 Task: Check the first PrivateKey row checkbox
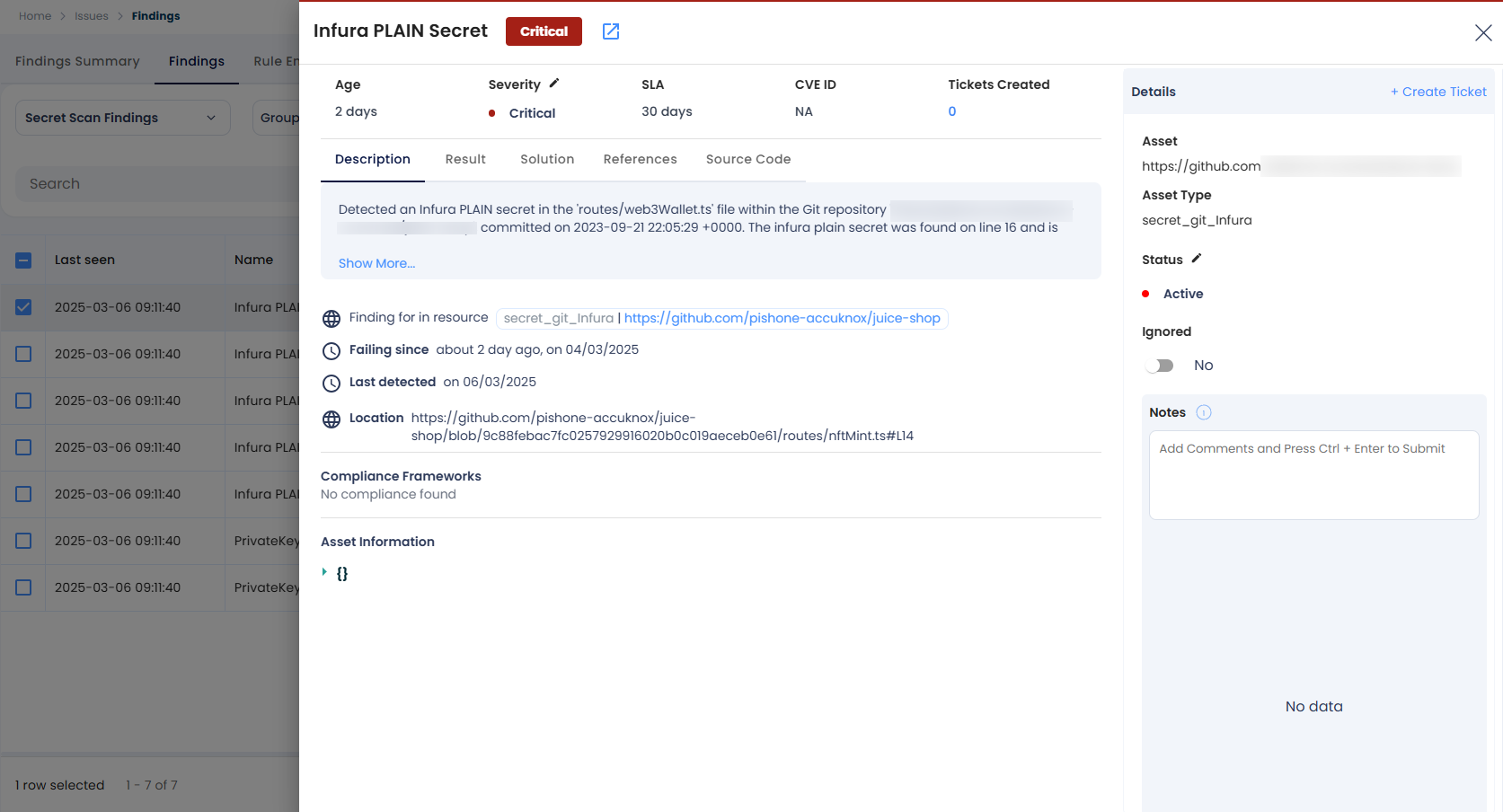coord(23,541)
